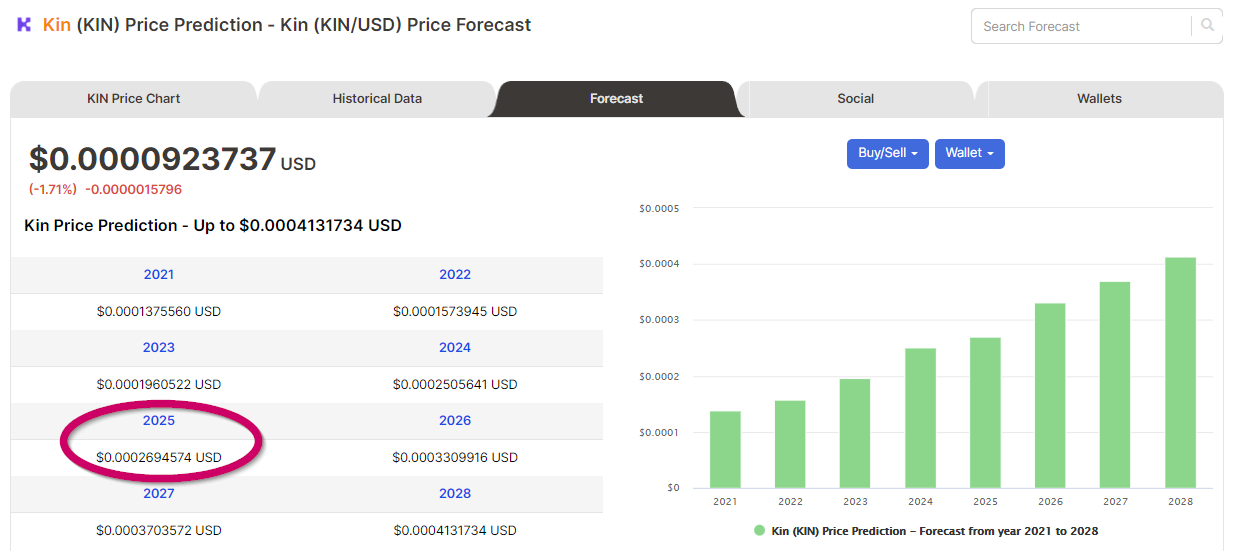Open the Buy/Sell dropdown
This screenshot has height=551, width=1235.
point(888,153)
